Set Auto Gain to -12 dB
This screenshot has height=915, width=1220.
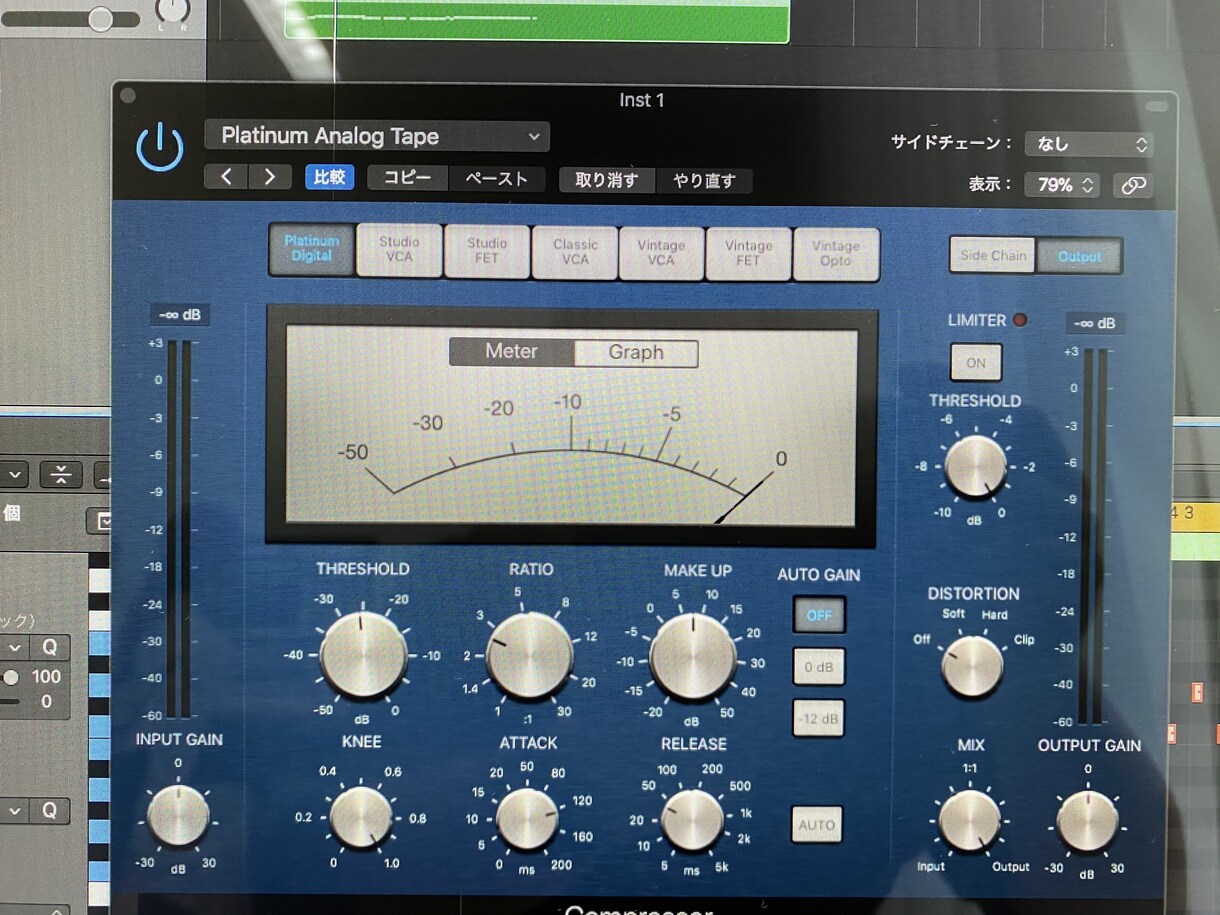pos(819,718)
